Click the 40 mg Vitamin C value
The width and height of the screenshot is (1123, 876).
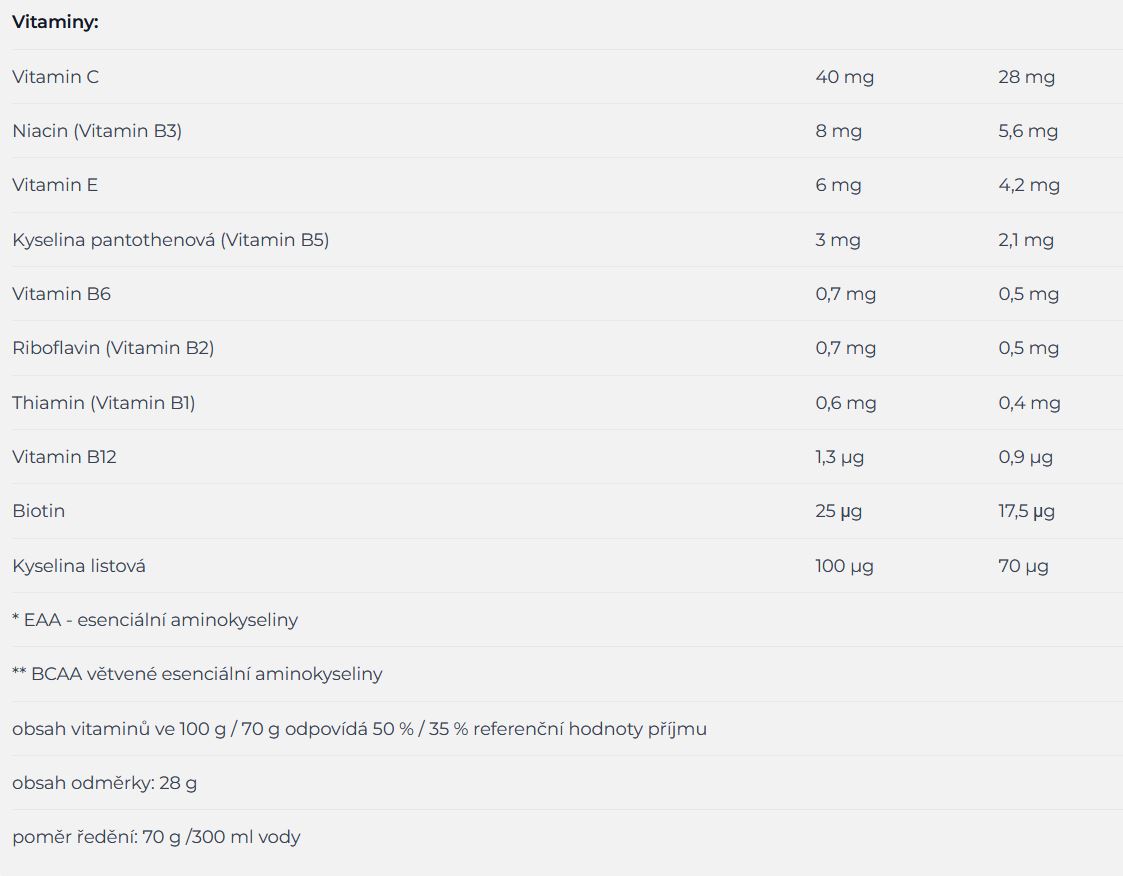click(x=844, y=77)
